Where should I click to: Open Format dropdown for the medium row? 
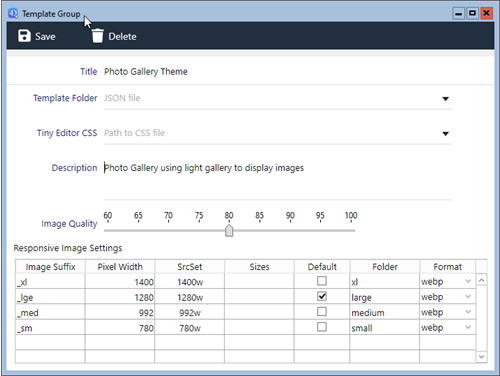468,312
